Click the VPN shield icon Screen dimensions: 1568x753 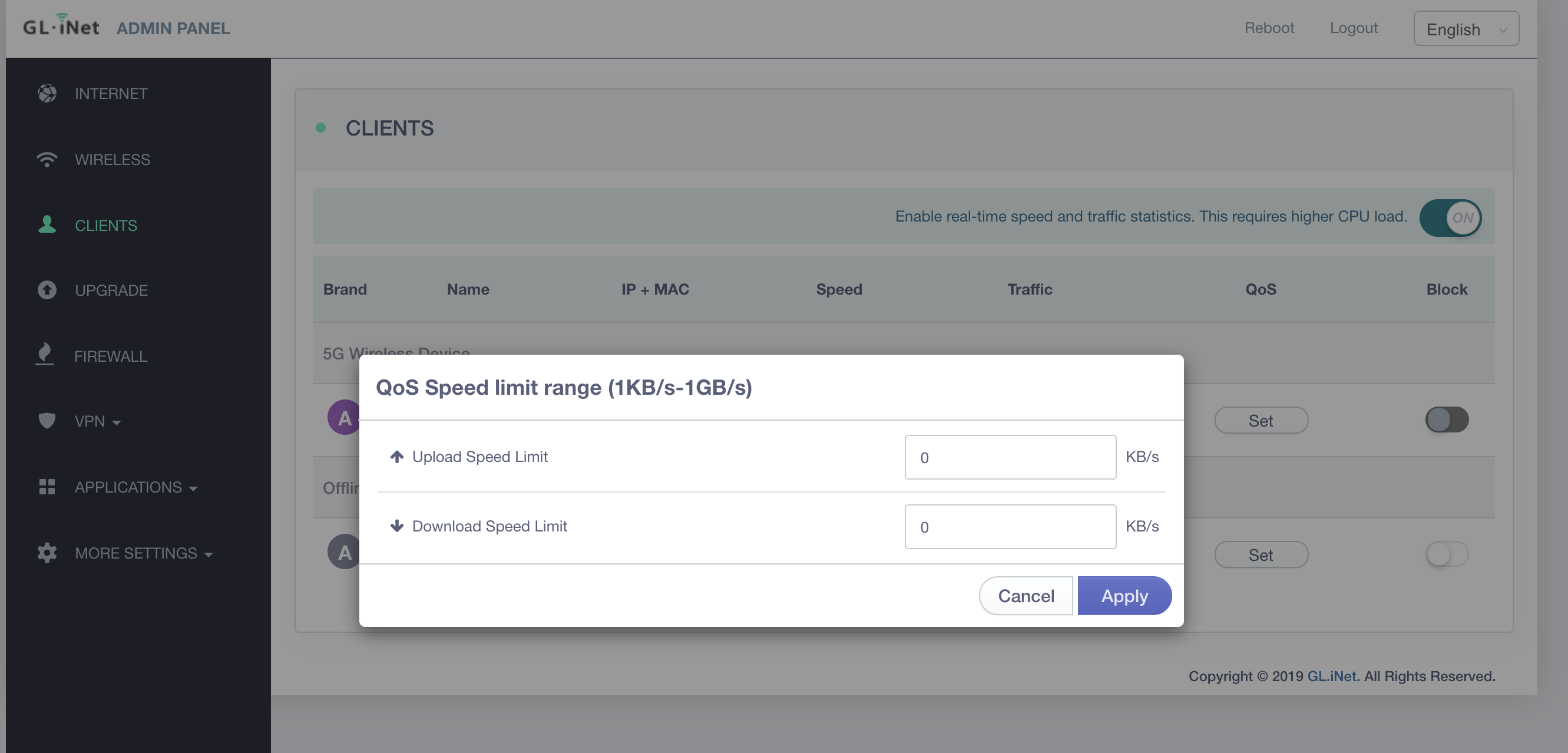(x=47, y=421)
